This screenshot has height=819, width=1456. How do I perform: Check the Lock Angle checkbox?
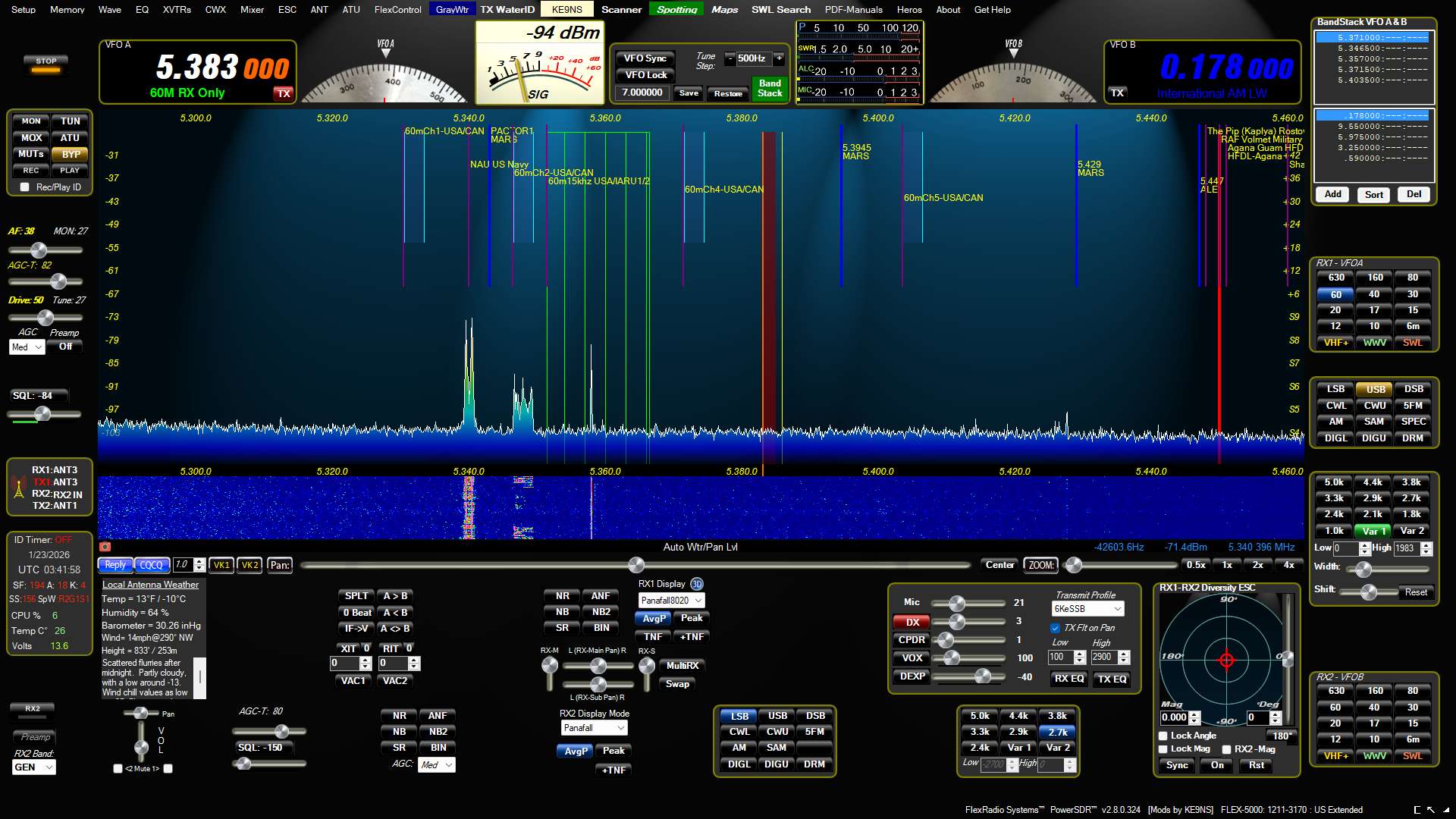[x=1163, y=736]
